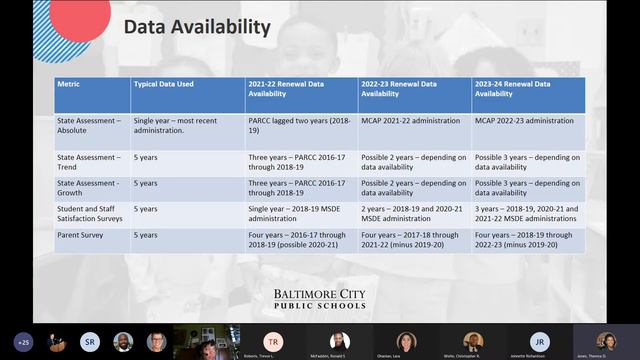Click the Parent Survey cell
The width and height of the screenshot is (640, 360).
92,240
